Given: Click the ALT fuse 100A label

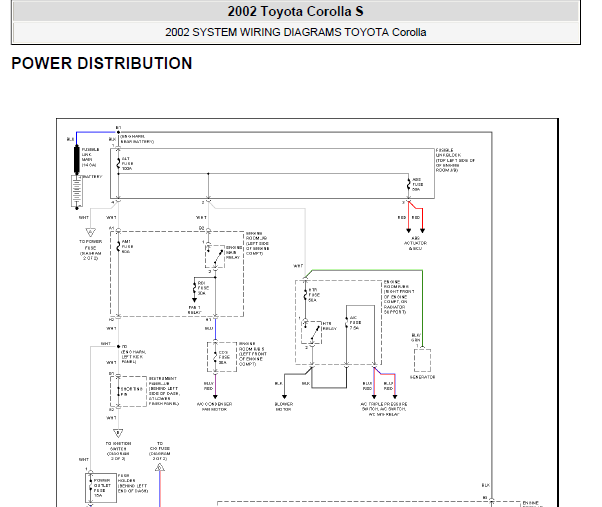Looking at the screenshot, I should (x=127, y=163).
